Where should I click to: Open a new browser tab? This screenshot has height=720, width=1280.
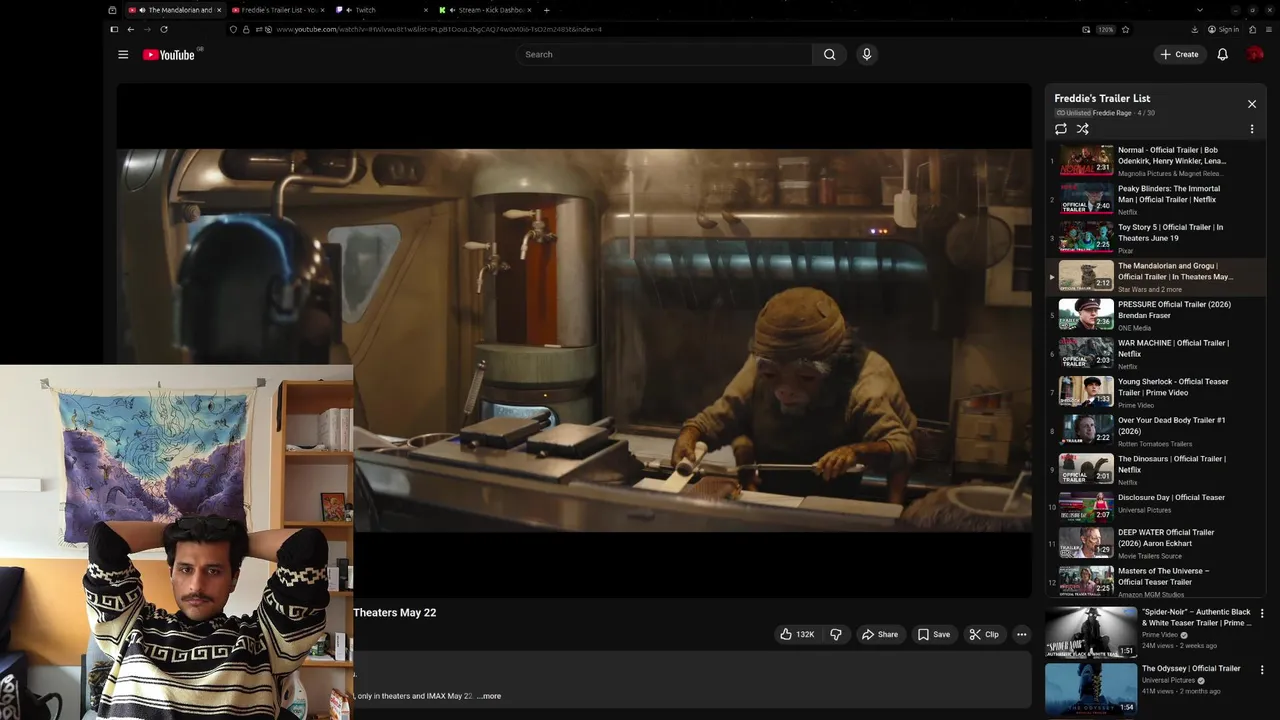pos(546,10)
